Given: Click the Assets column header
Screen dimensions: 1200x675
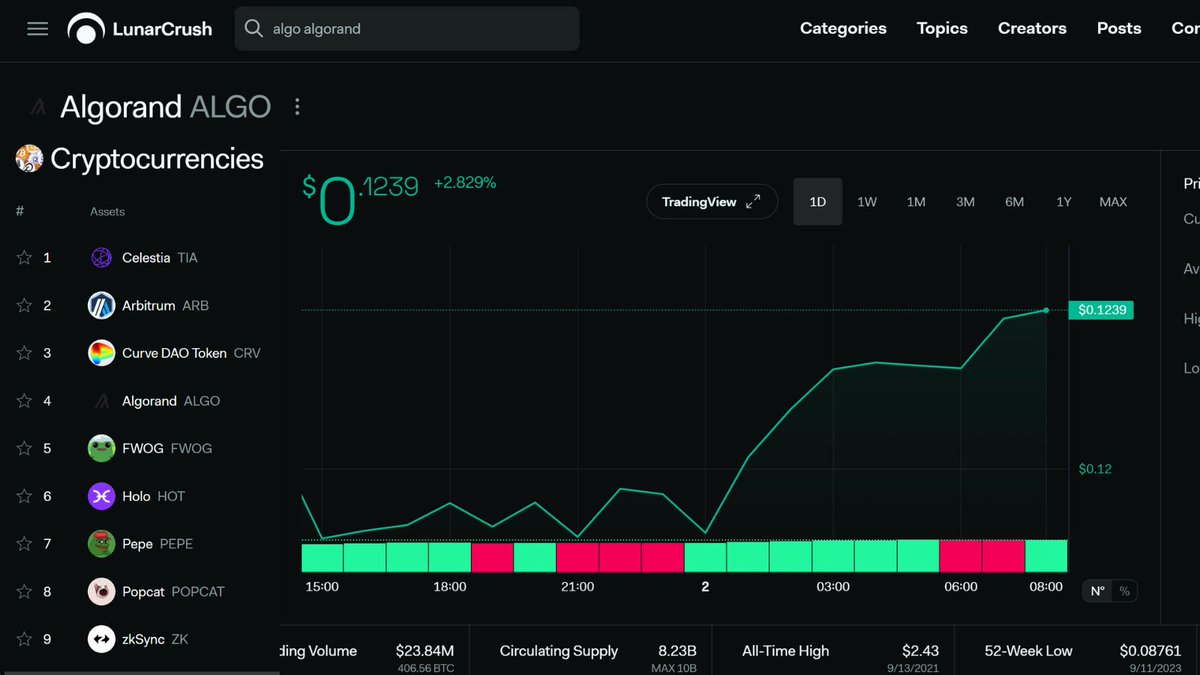Looking at the screenshot, I should [107, 212].
